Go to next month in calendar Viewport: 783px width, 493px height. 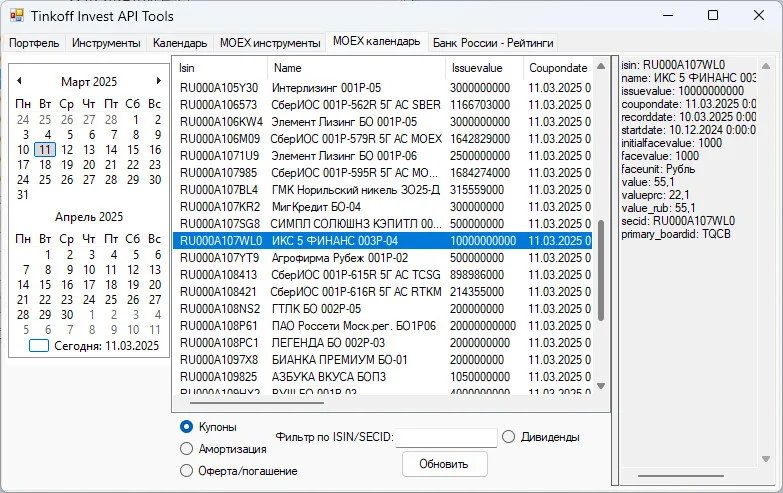point(159,80)
